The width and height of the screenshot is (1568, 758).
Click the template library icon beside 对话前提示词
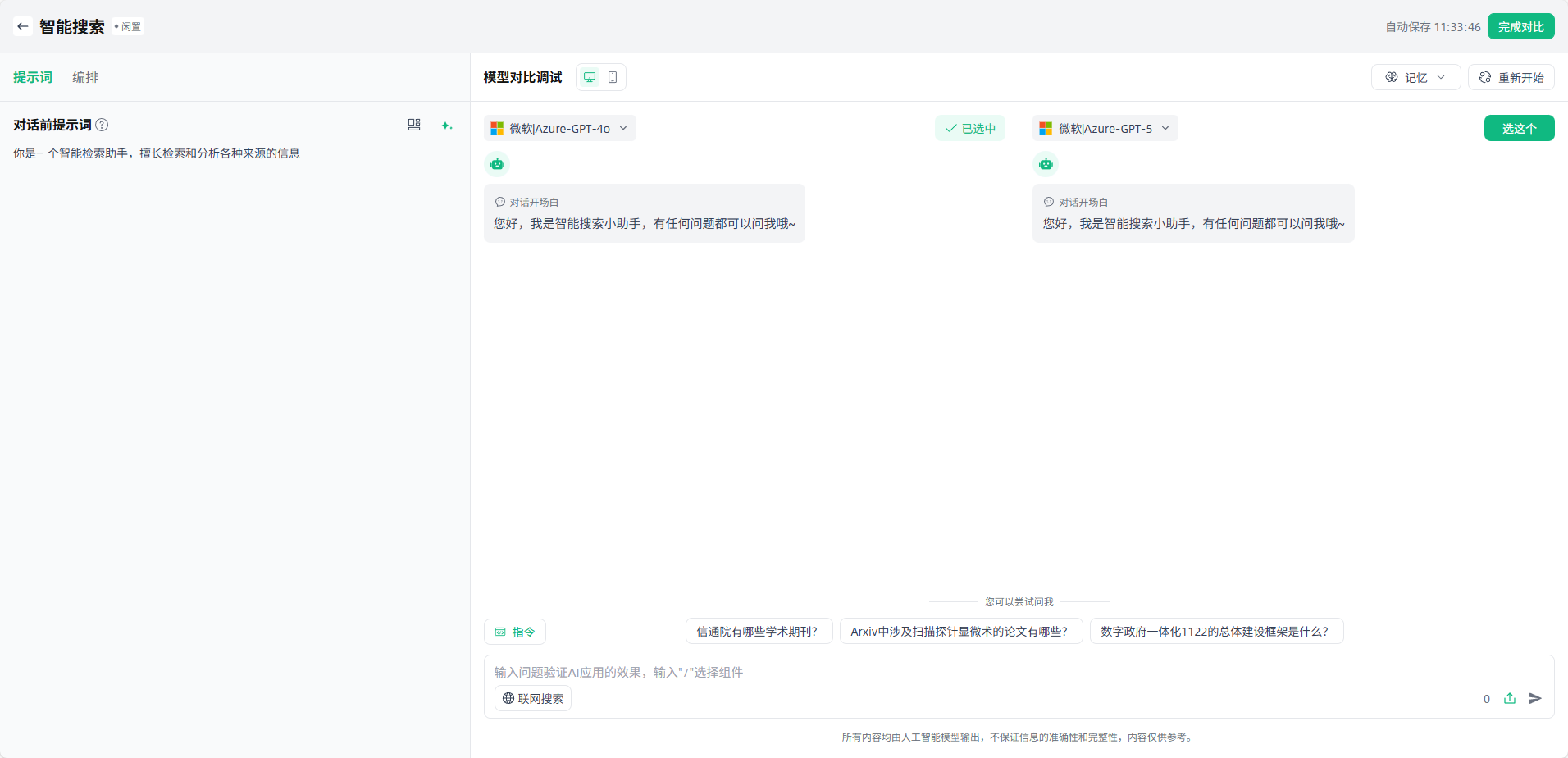pyautogui.click(x=414, y=125)
